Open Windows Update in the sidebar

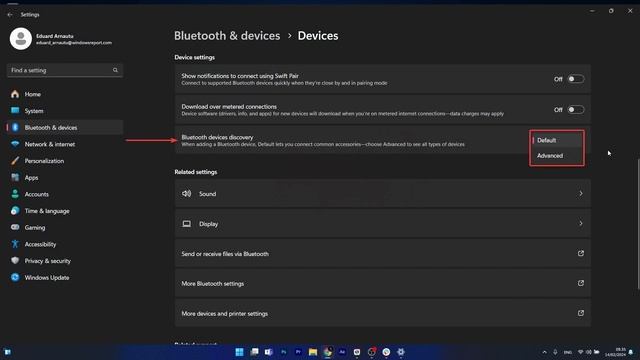[65, 278]
